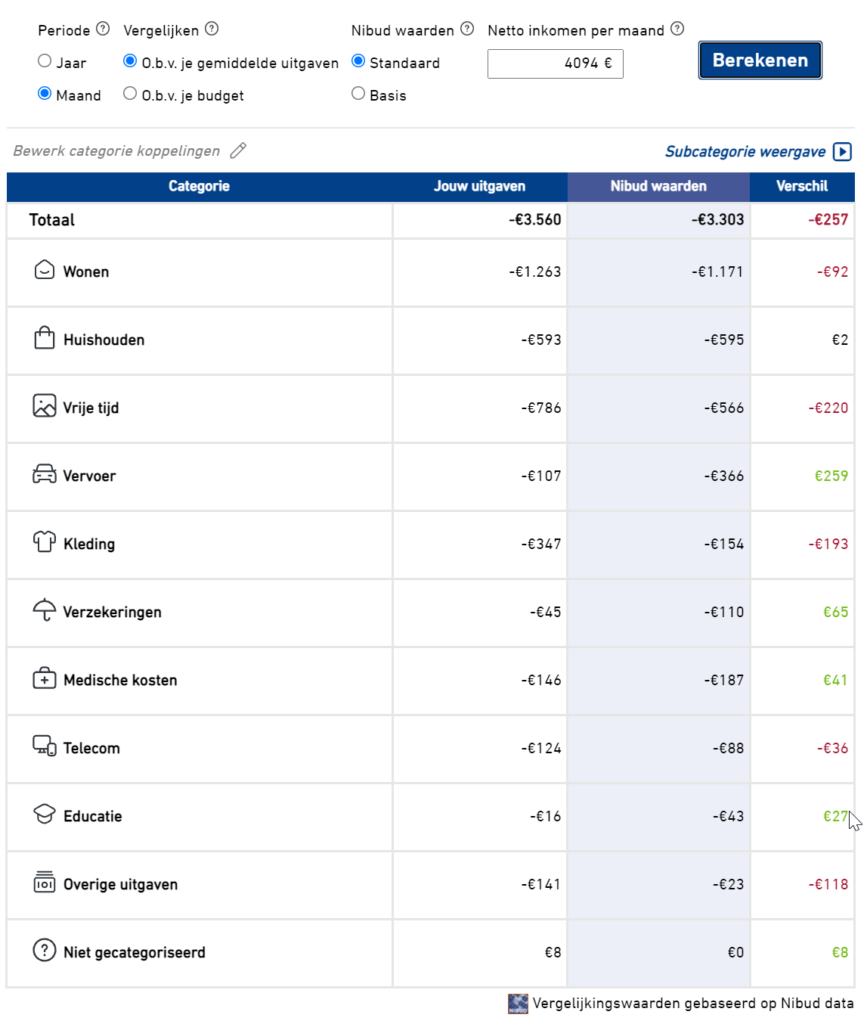Click the Jouw uitgaven column header
The width and height of the screenshot is (867, 1024).
click(x=479, y=186)
